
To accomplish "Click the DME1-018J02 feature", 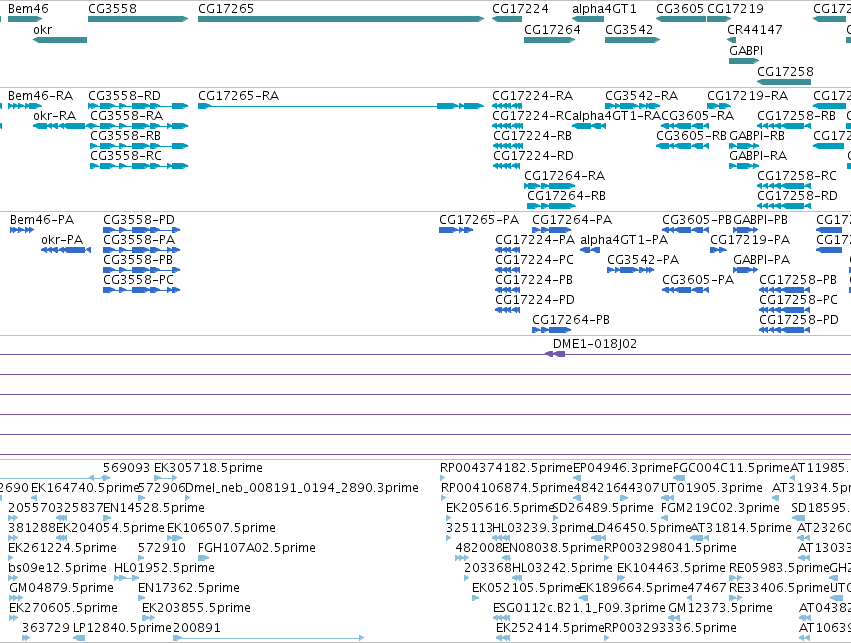I will (x=555, y=354).
